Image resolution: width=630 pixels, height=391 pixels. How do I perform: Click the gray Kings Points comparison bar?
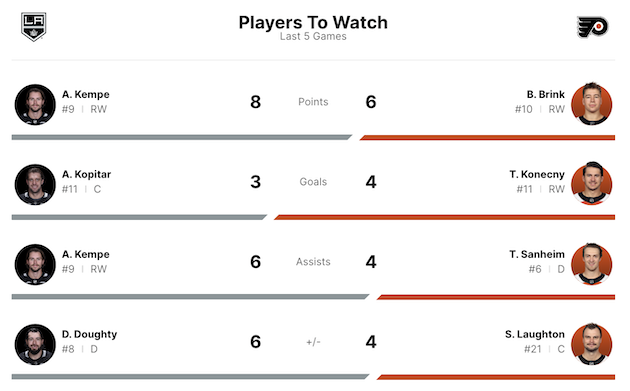point(182,137)
